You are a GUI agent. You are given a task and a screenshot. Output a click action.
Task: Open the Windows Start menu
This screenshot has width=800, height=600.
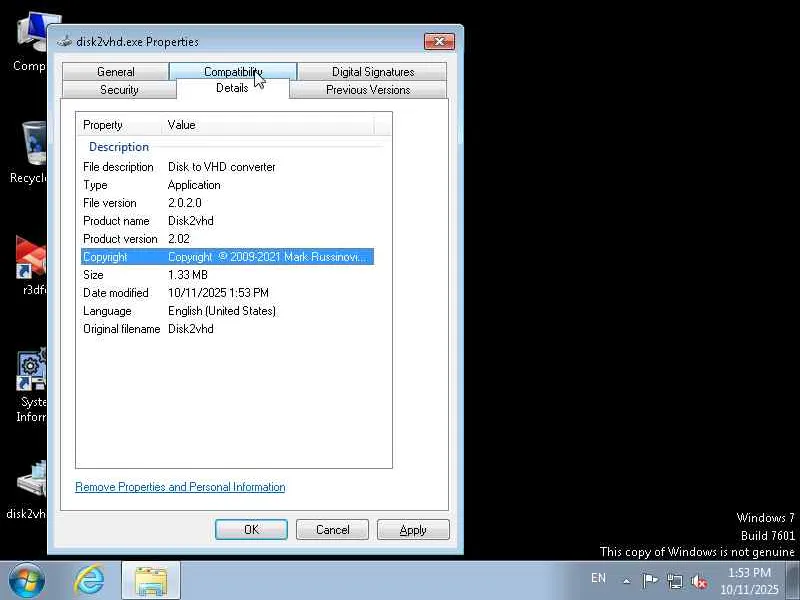click(26, 581)
